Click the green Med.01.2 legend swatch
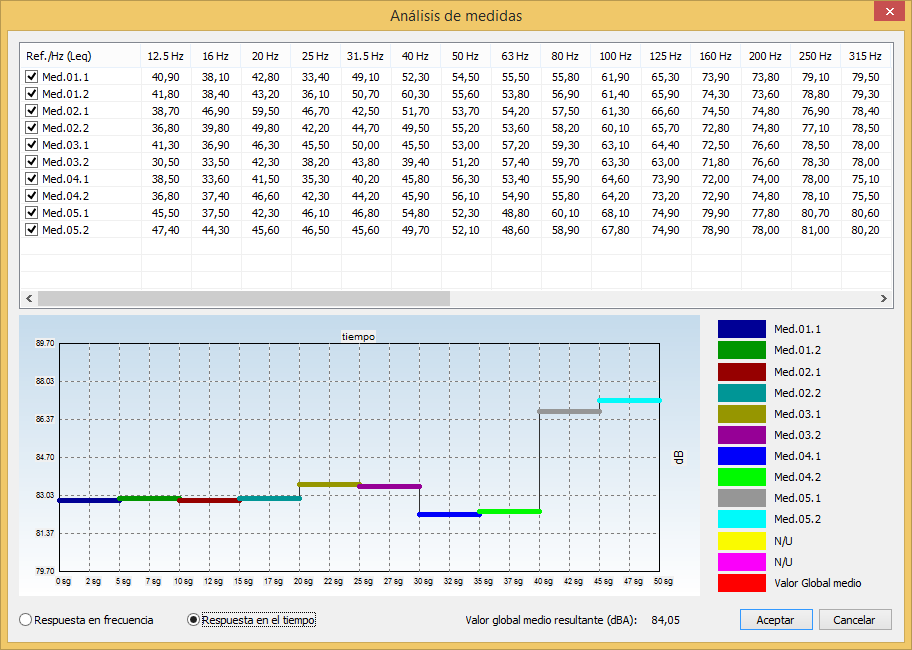The width and height of the screenshot is (912, 650). [742, 350]
